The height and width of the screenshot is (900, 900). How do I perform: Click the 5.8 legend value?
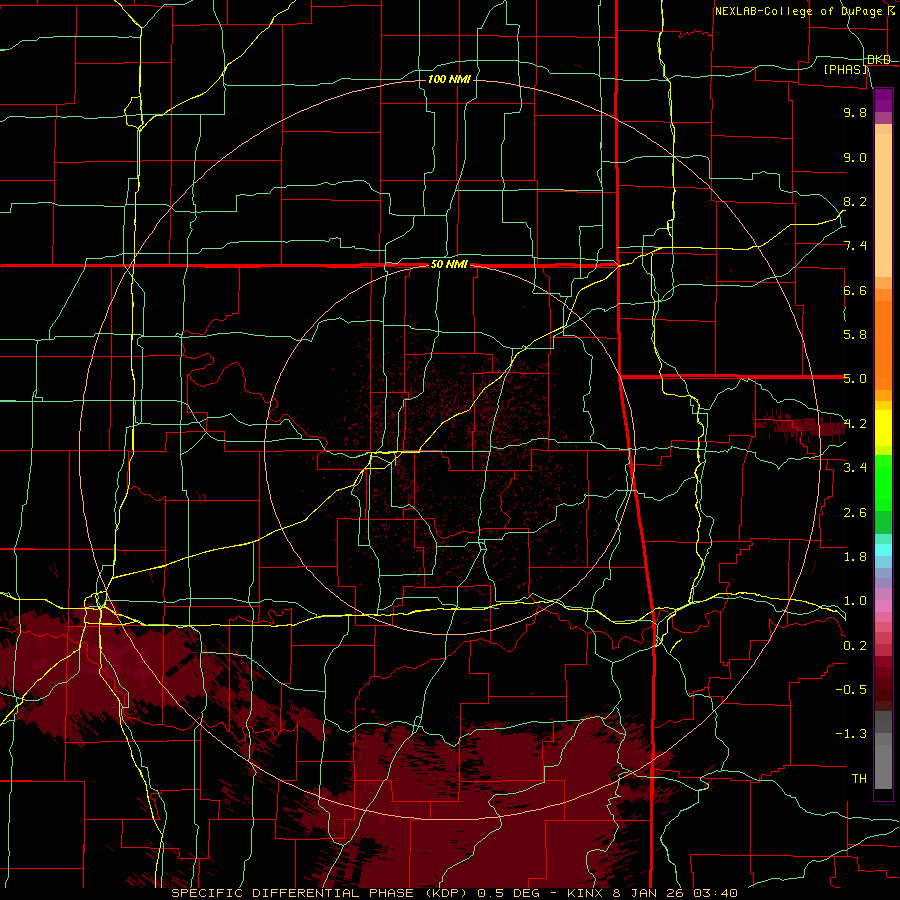click(855, 335)
